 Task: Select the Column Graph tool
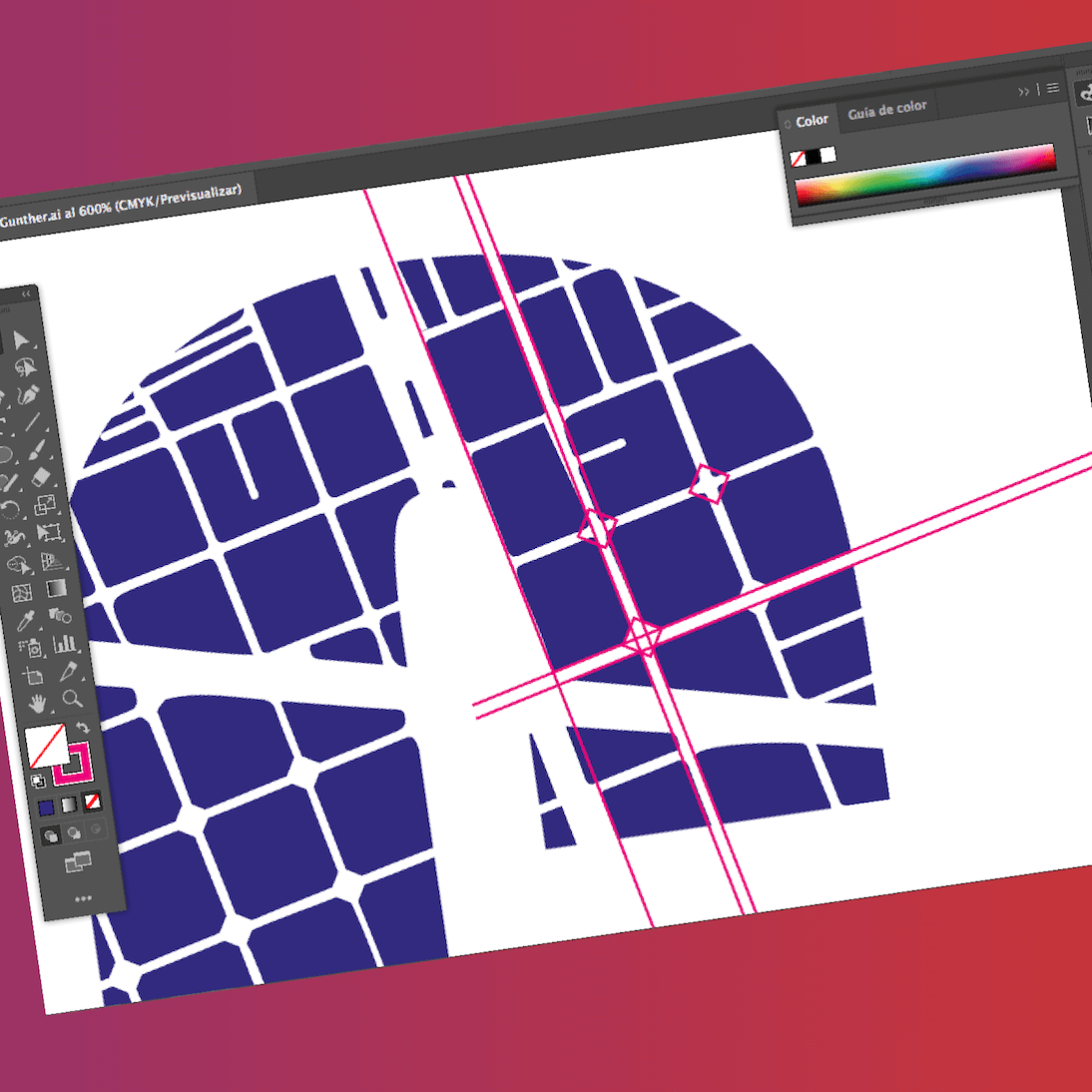click(64, 643)
